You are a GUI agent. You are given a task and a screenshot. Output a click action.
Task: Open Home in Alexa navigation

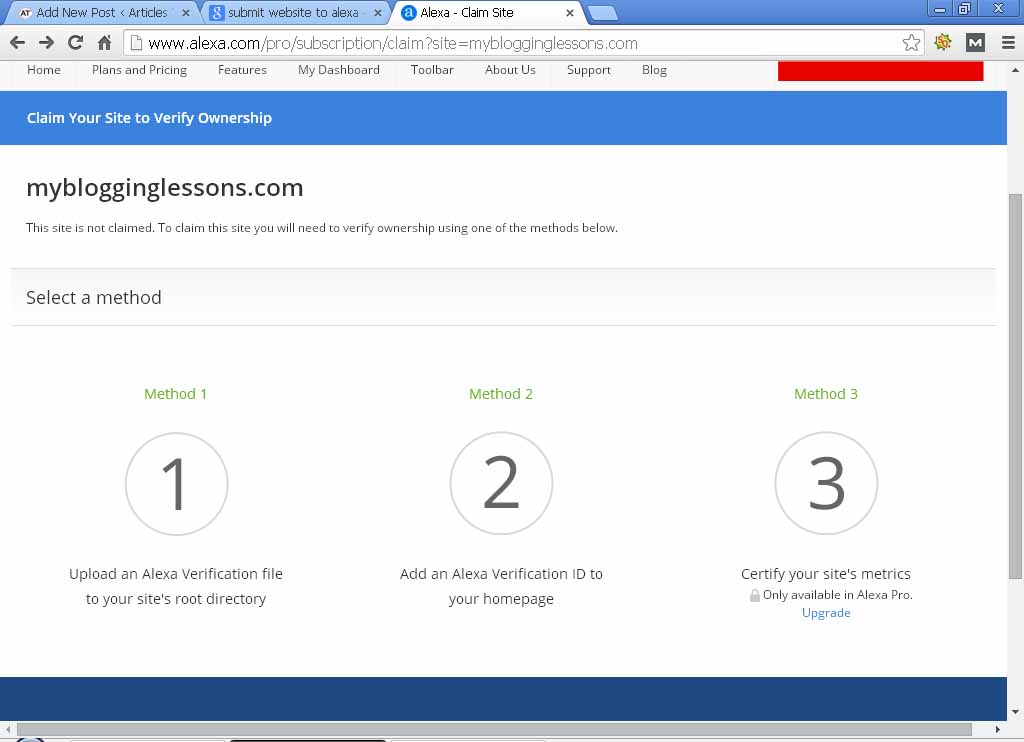click(44, 70)
